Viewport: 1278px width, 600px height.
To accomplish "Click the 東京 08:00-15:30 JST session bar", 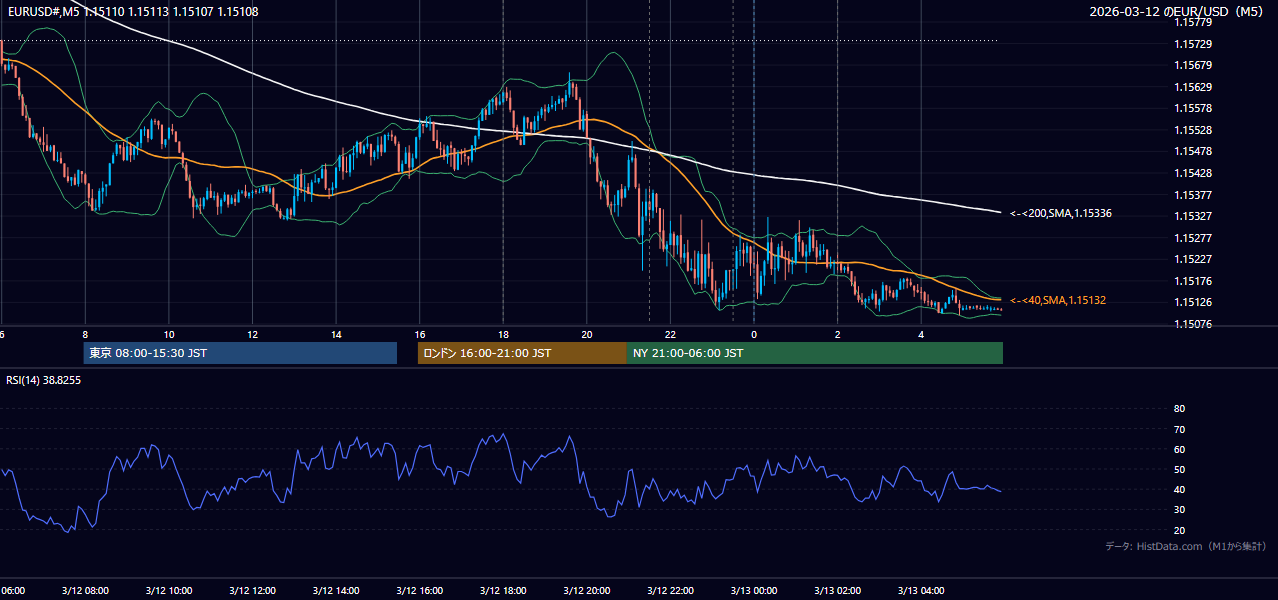I will pos(240,353).
